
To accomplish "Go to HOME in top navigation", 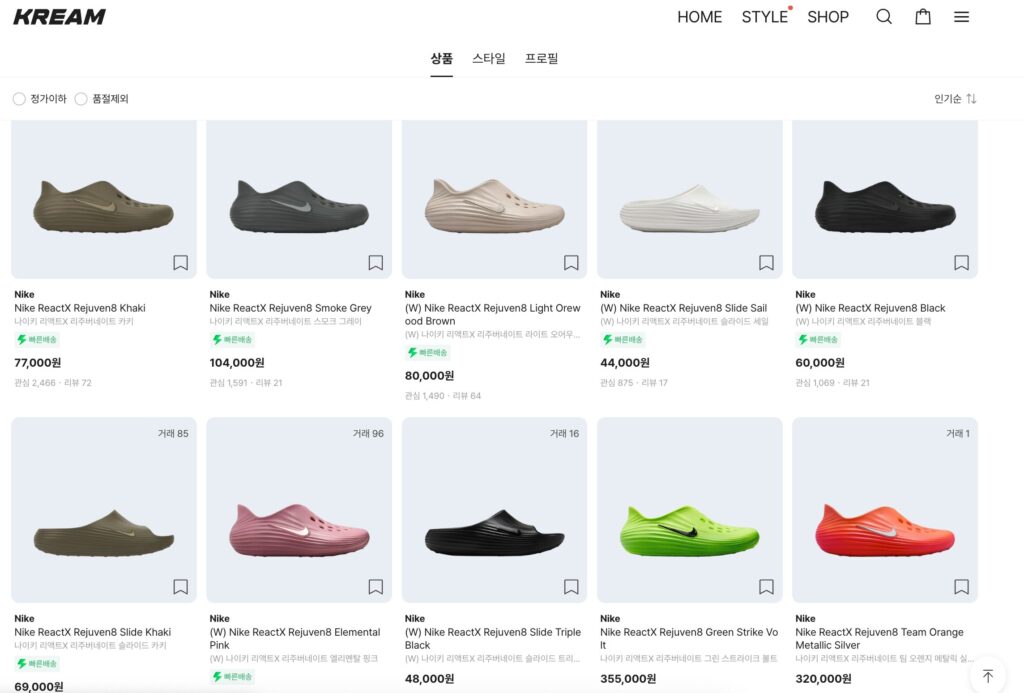I will point(699,17).
